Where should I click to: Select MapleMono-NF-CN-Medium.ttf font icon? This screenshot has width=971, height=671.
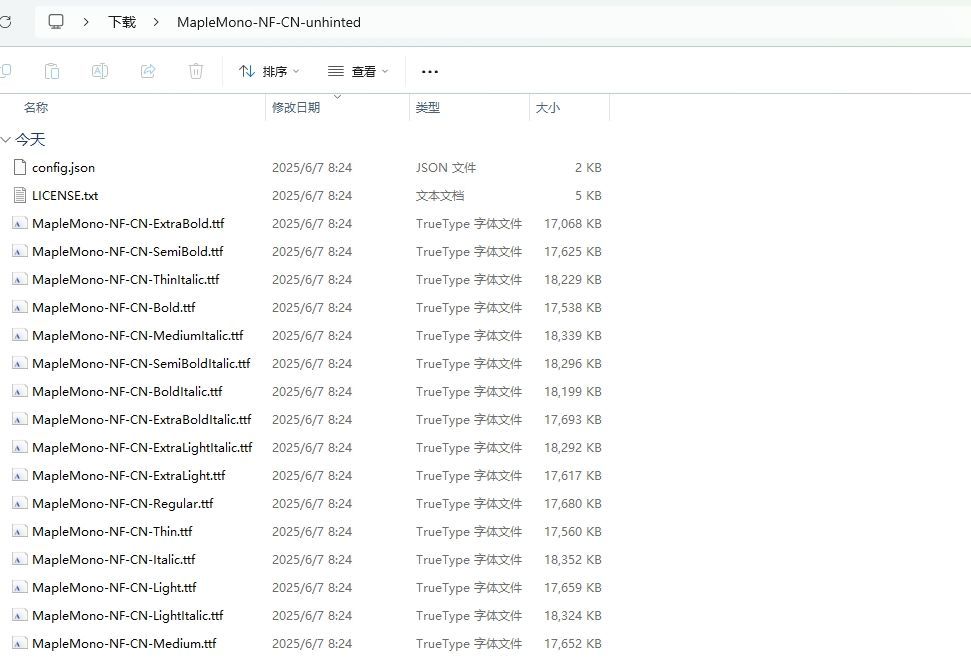tap(20, 644)
